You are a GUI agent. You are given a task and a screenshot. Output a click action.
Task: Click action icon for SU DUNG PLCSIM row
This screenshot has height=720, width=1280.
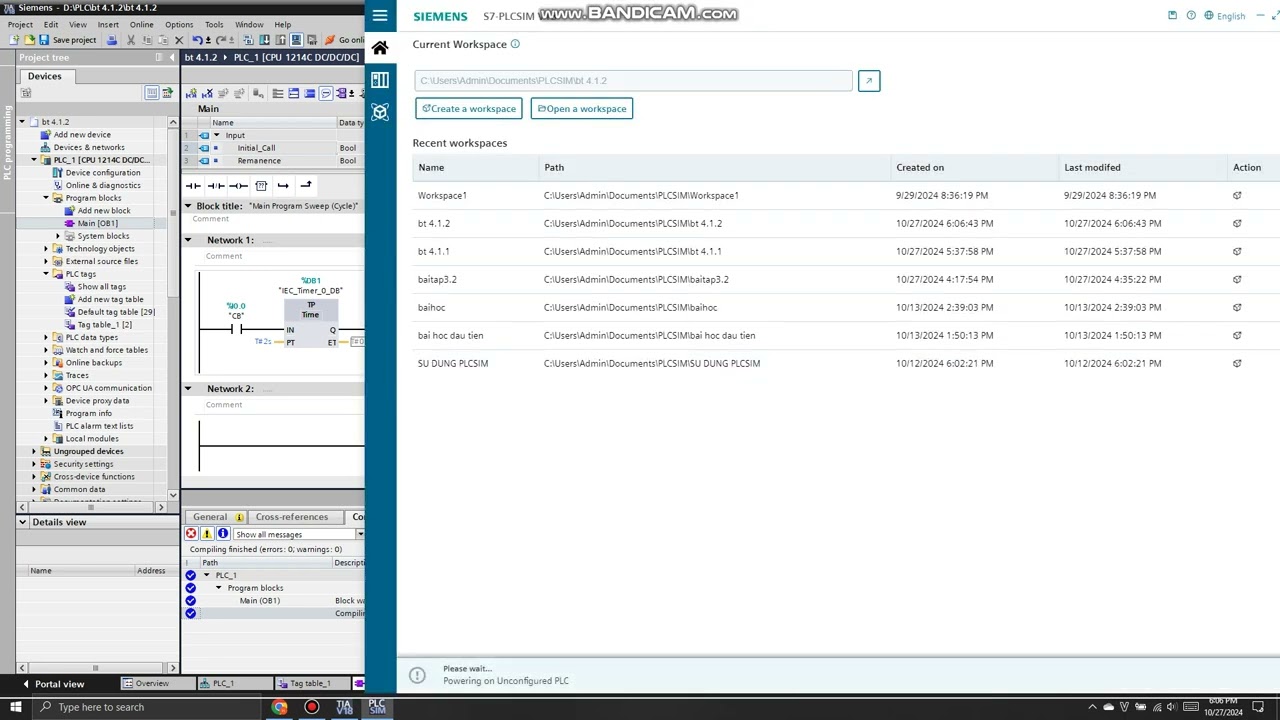tap(1237, 364)
